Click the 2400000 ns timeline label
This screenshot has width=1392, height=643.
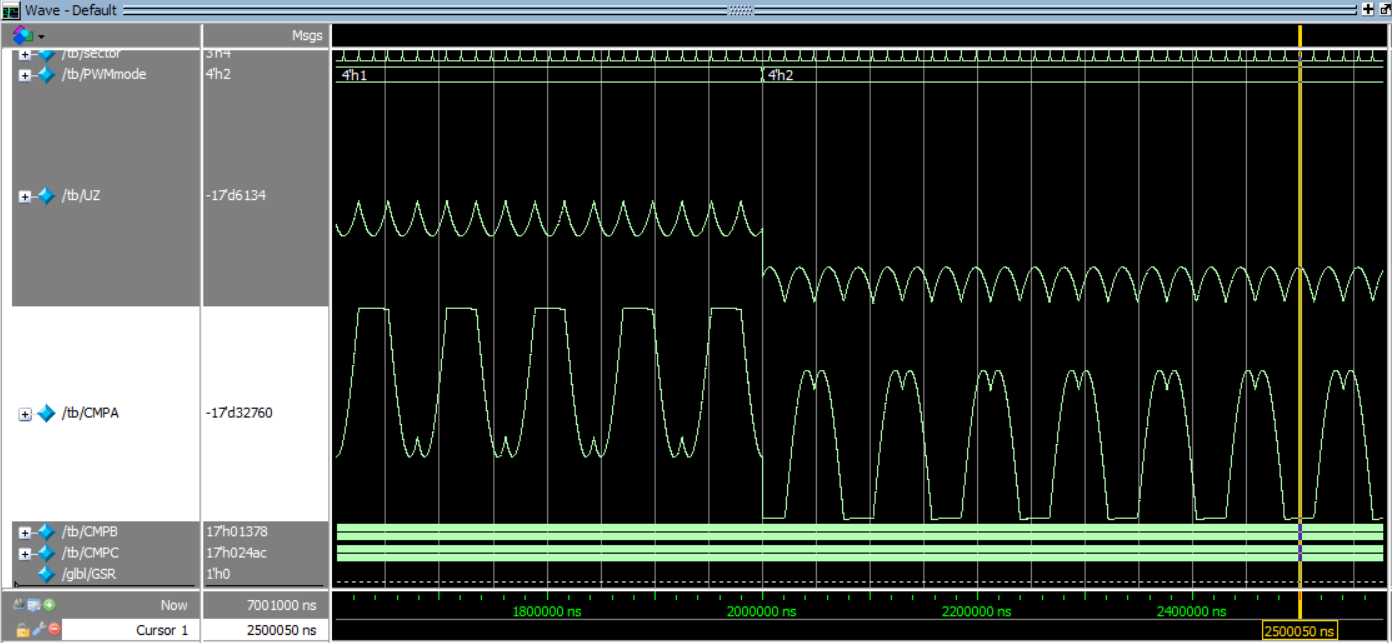point(1191,611)
